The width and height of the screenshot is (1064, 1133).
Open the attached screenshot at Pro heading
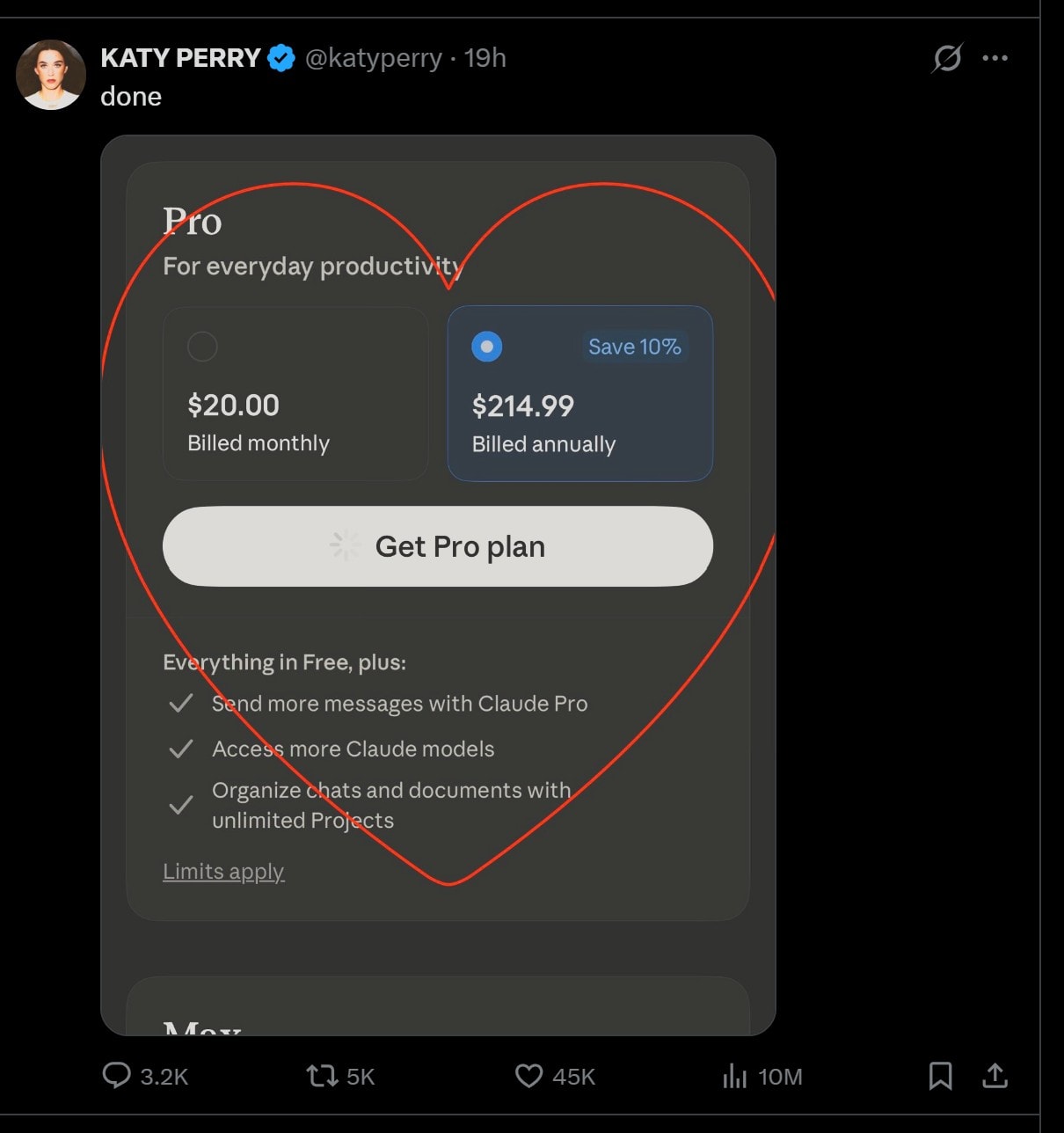point(193,222)
